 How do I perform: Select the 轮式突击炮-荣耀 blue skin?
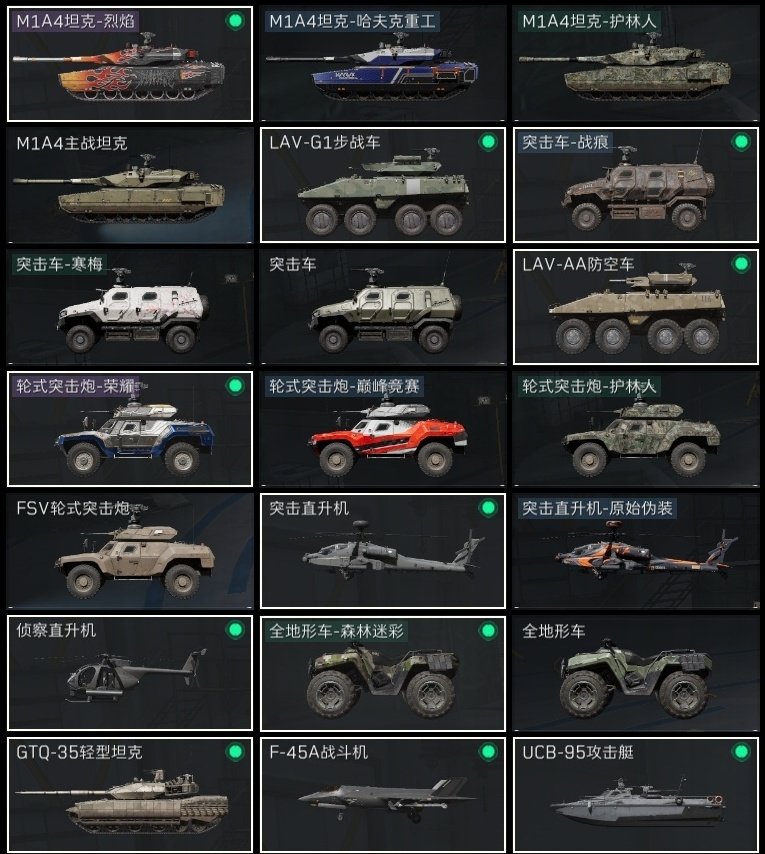(x=130, y=429)
